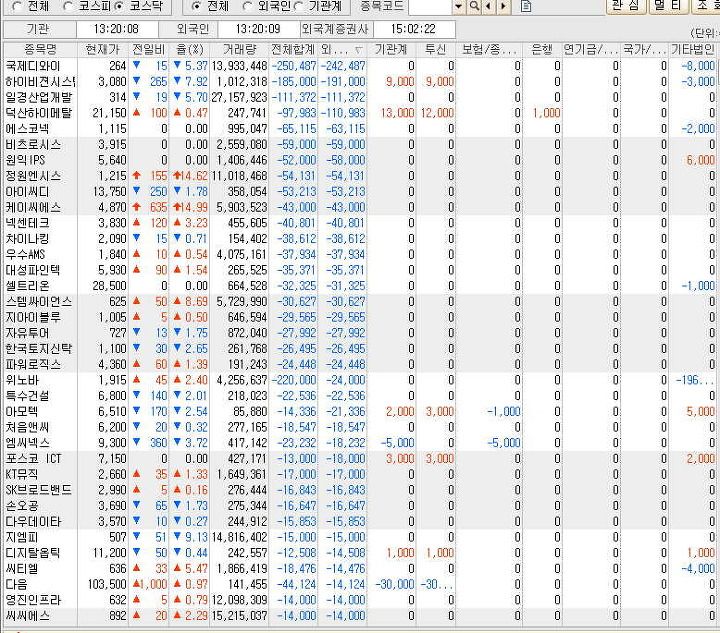Select the 차이나킹 stock row name
This screenshot has width=720, height=633.
[27, 239]
